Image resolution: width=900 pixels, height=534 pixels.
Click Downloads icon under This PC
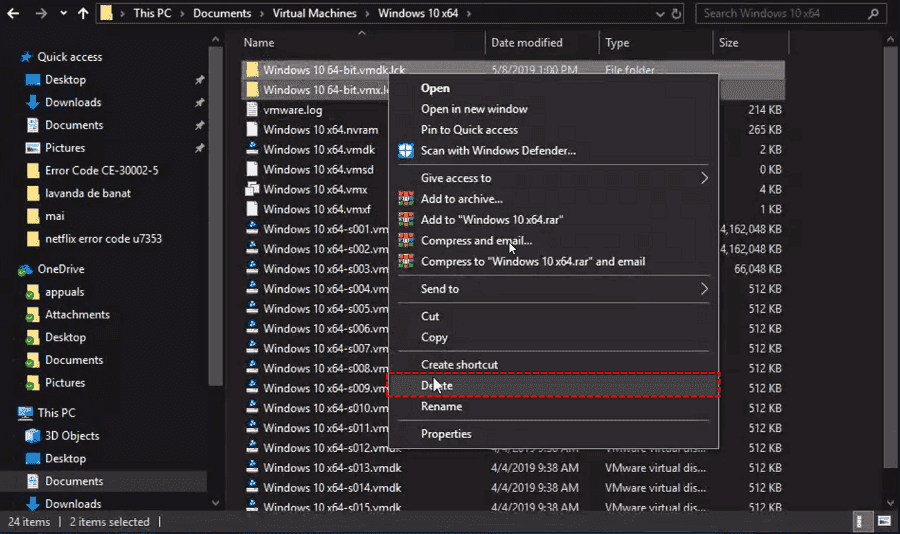coord(33,504)
